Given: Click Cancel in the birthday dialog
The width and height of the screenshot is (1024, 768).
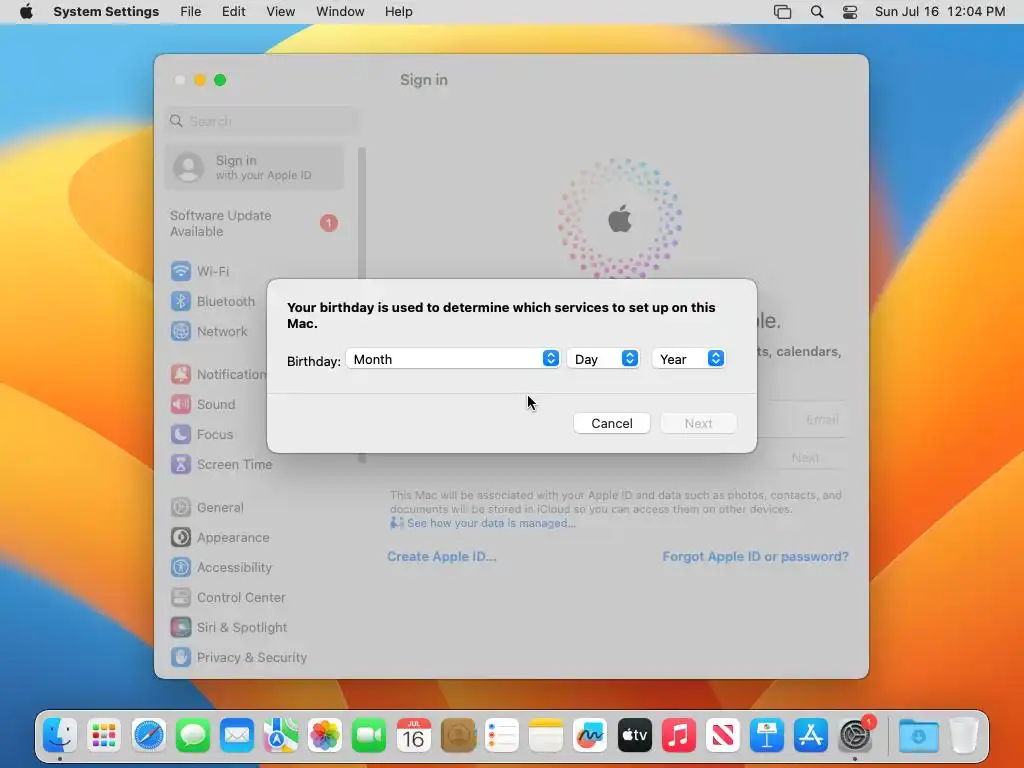Looking at the screenshot, I should 611,423.
